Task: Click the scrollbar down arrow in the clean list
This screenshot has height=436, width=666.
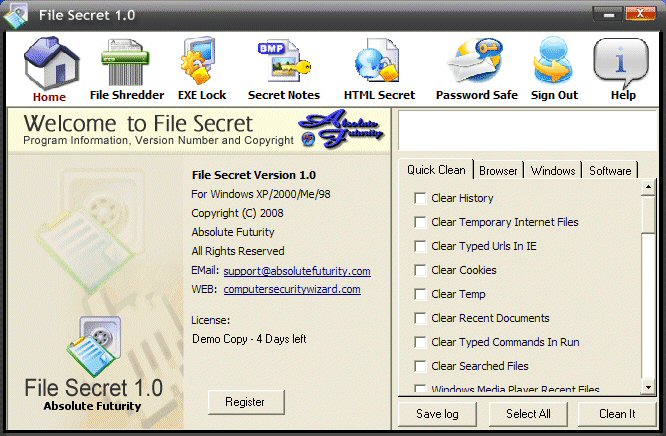Action: pyautogui.click(x=648, y=387)
